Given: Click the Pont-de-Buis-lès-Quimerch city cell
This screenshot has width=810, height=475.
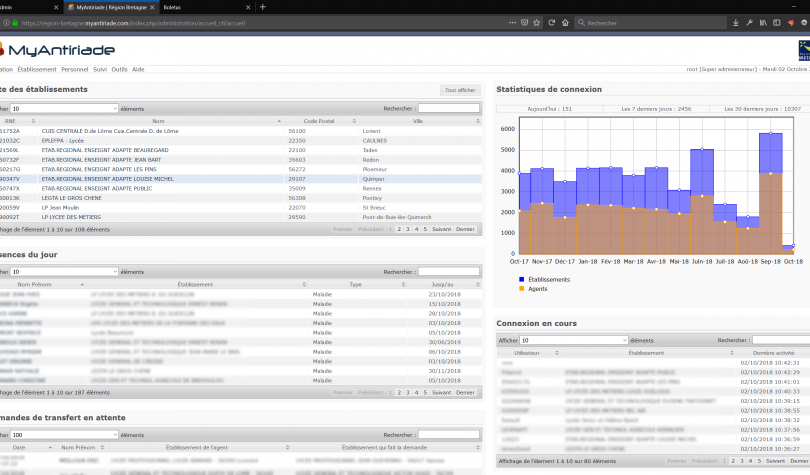Looking at the screenshot, I should 397,217.
